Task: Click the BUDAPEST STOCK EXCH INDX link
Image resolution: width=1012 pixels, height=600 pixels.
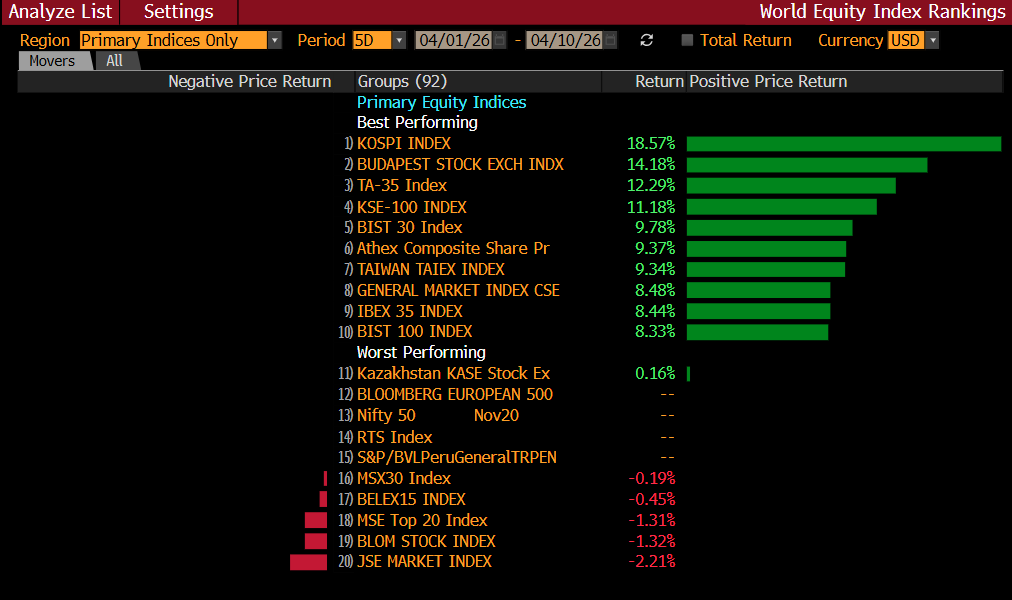Action: click(460, 165)
